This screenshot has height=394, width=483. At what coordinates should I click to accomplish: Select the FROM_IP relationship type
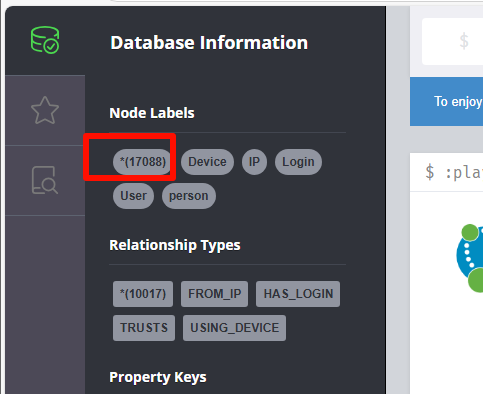(214, 294)
